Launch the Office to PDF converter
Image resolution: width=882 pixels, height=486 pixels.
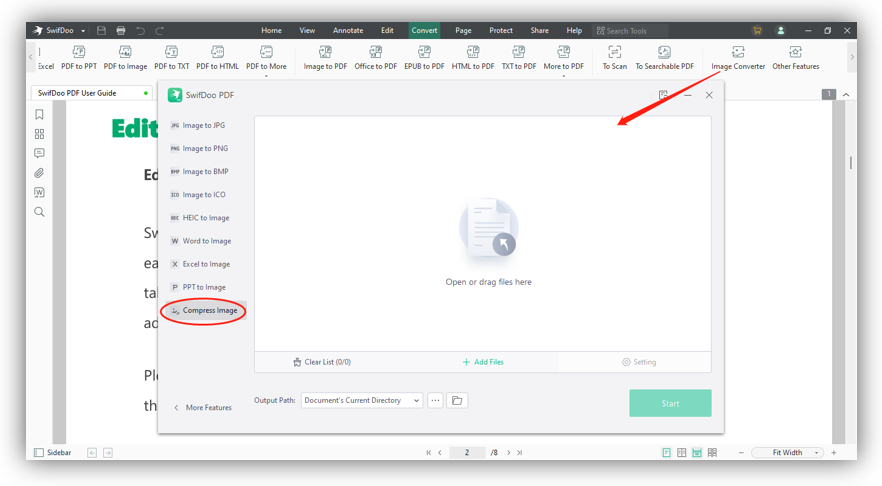tap(376, 58)
